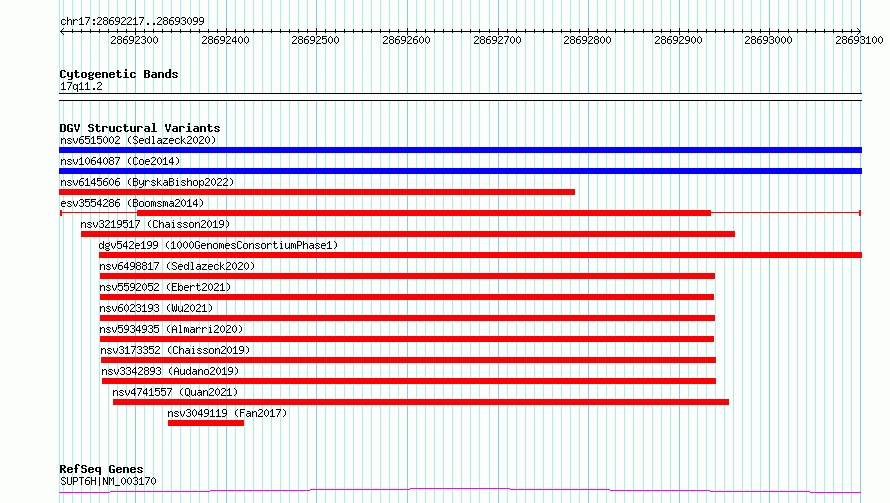Click the nsv6515002 (Sedlazeck2020) variant label
Image resolution: width=890 pixels, height=503 pixels.
pos(138,140)
